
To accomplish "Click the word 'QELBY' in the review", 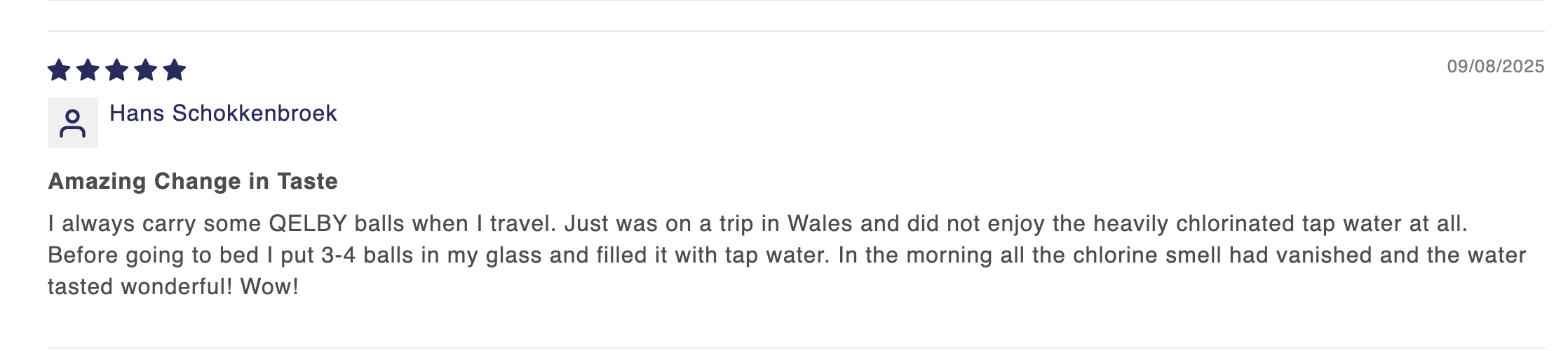I will [309, 224].
